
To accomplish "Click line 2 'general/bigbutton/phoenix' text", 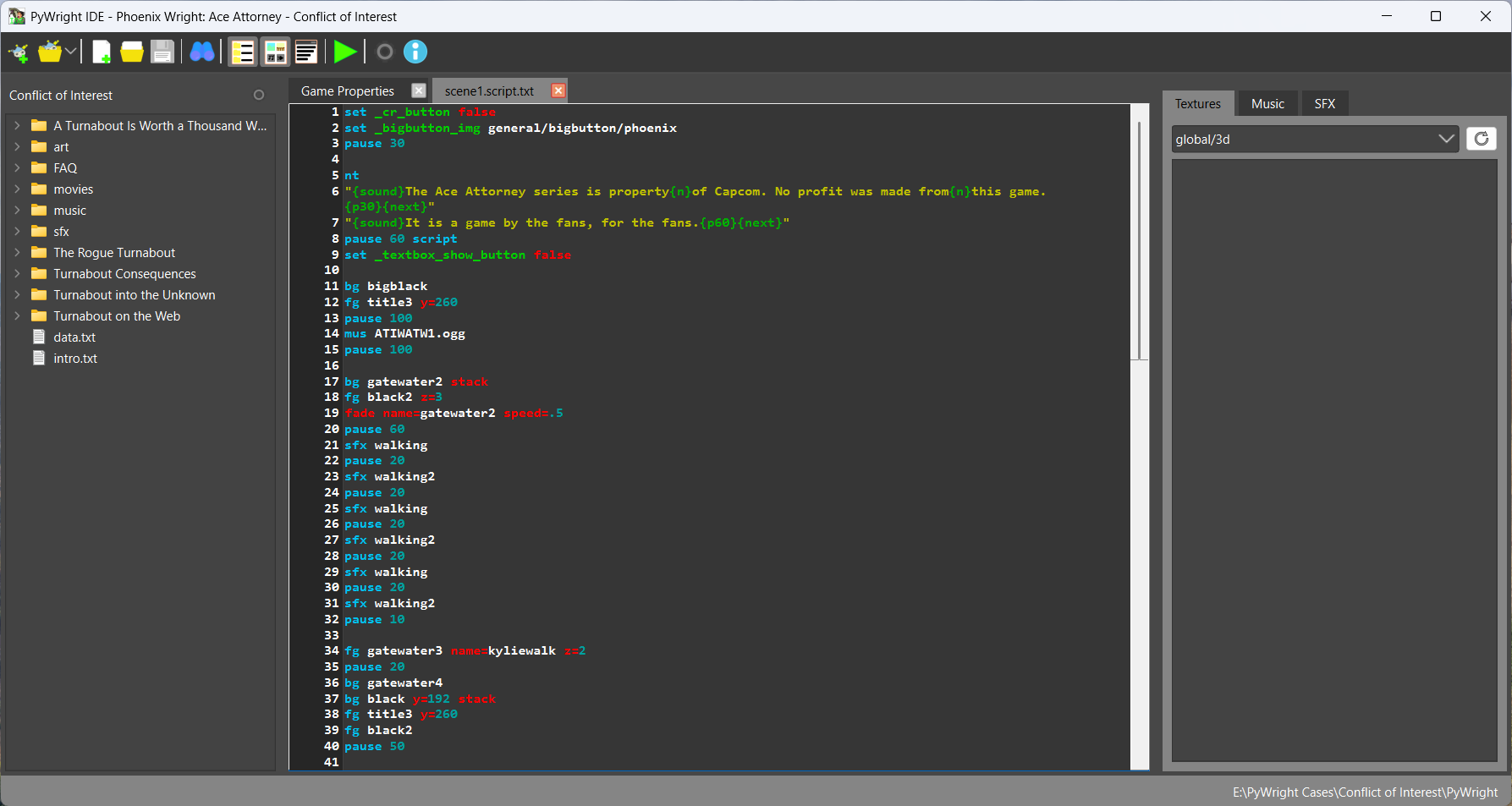I will [x=582, y=129].
